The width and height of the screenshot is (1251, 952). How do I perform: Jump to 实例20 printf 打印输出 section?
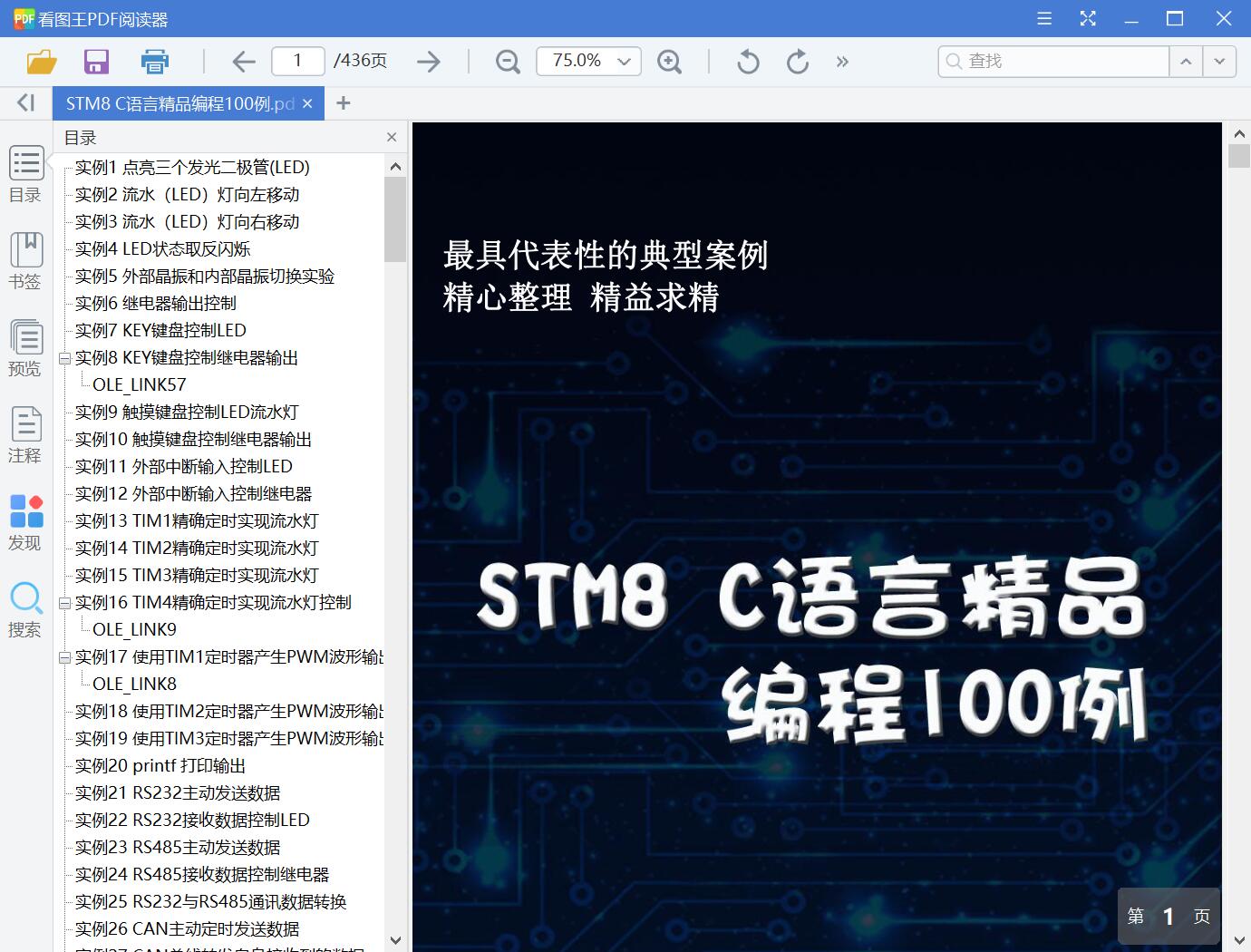click(161, 765)
